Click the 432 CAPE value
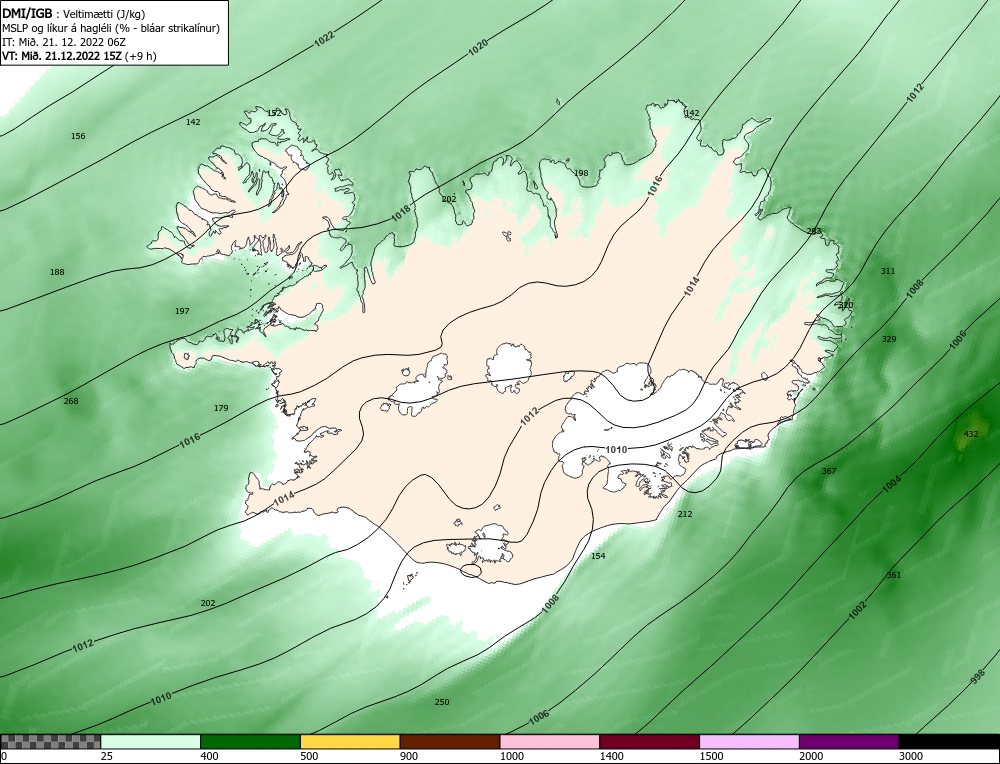Screen dimensions: 1000x764 click(971, 434)
